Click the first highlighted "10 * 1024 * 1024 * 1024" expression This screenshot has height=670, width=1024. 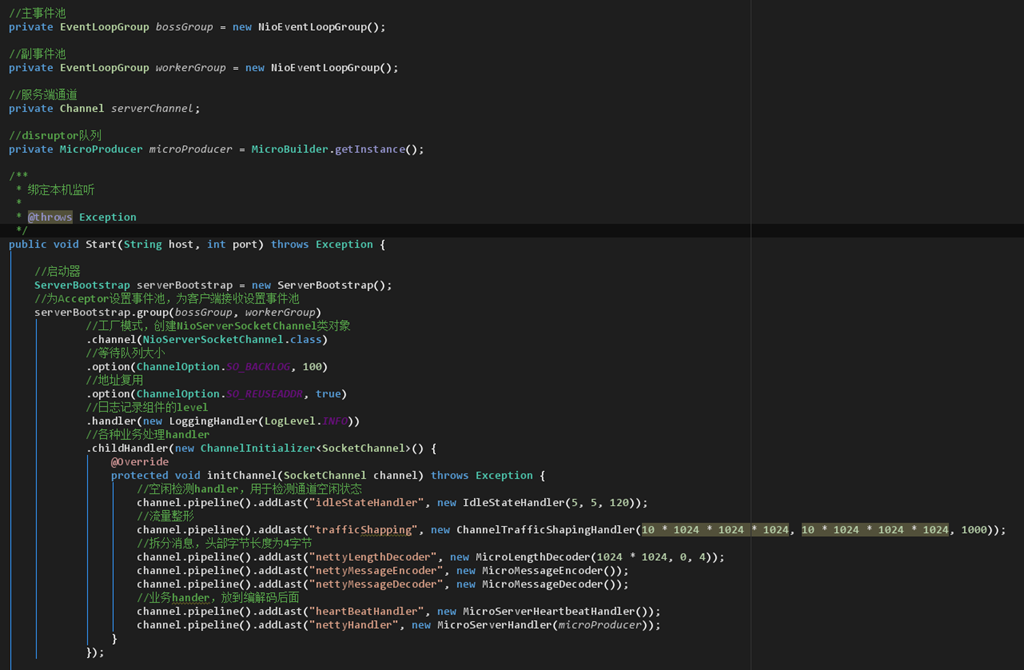[x=715, y=530]
